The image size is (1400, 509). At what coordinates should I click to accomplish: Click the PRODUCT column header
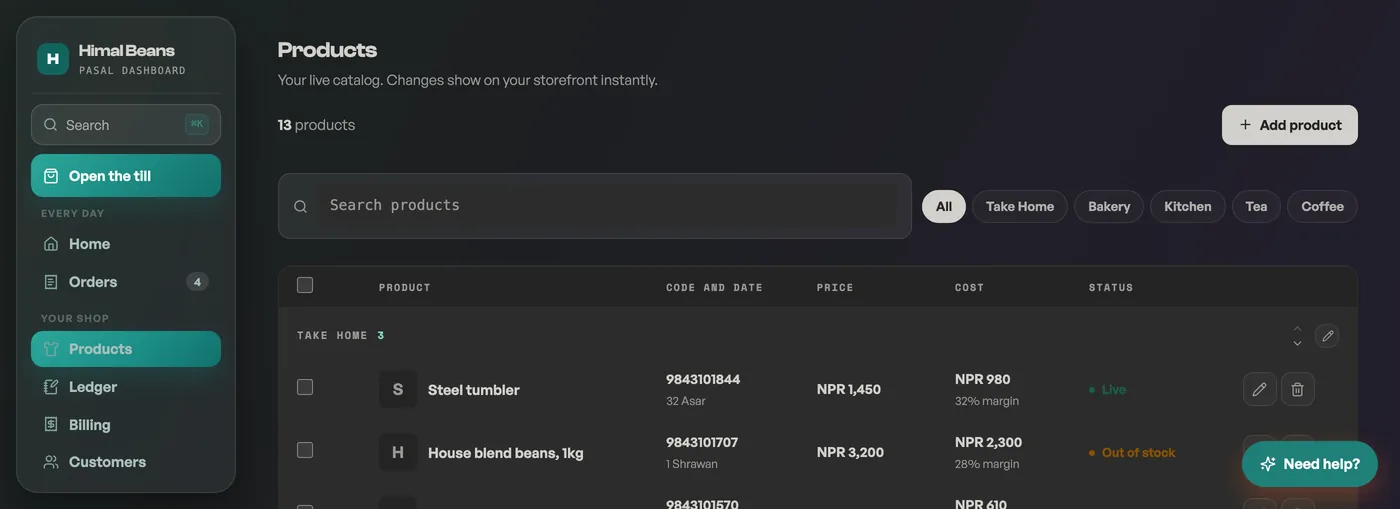(405, 287)
